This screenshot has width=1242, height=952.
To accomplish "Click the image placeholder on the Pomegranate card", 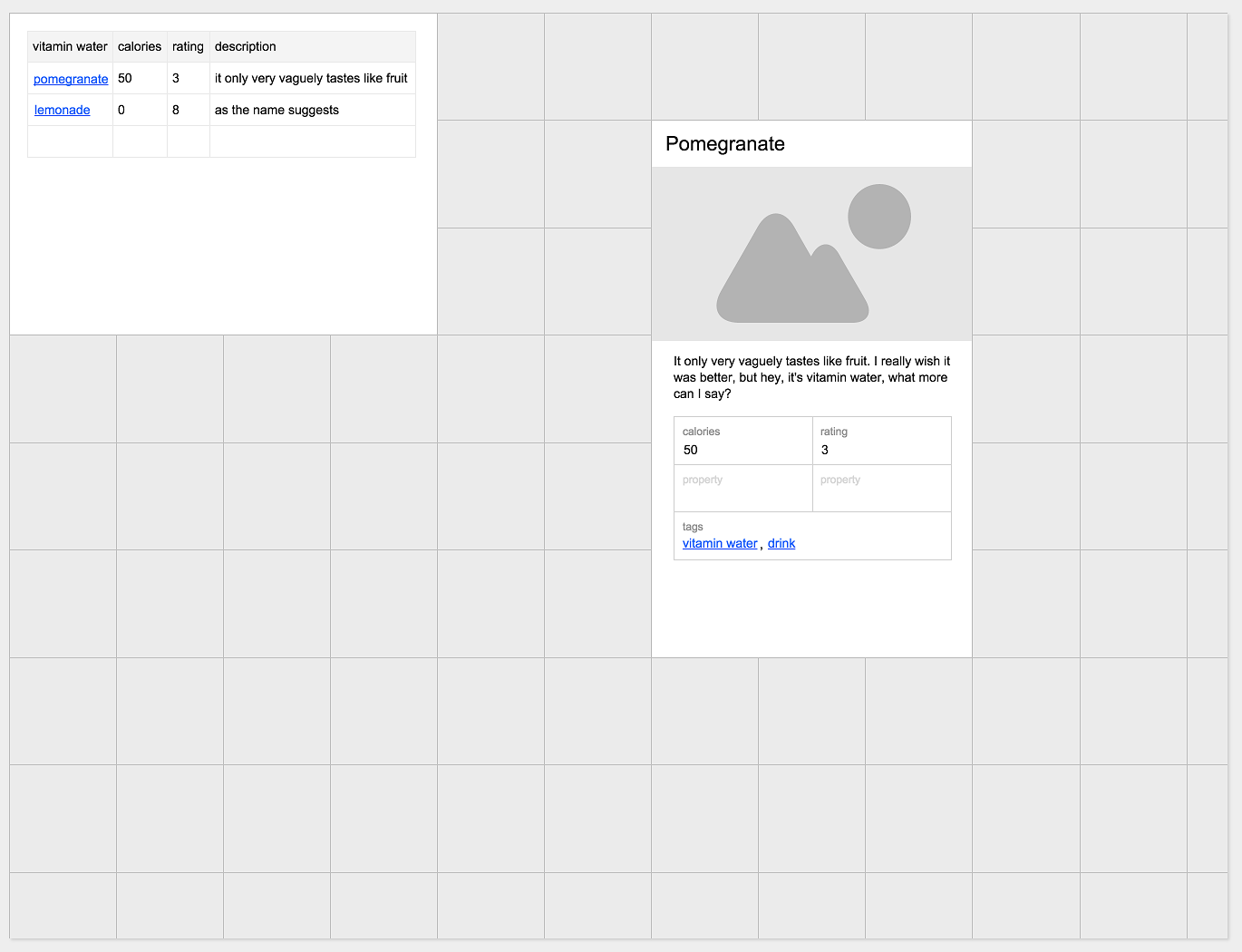I will (811, 254).
